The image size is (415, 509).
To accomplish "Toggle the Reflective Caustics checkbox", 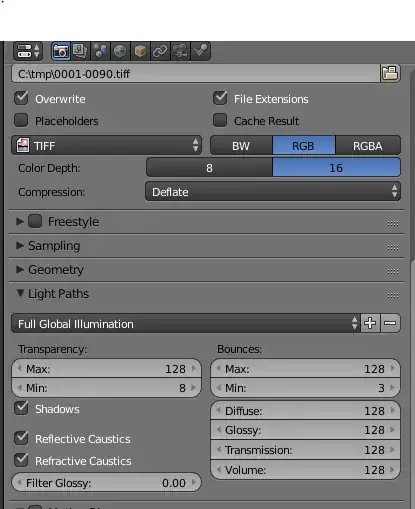I will pos(21,438).
